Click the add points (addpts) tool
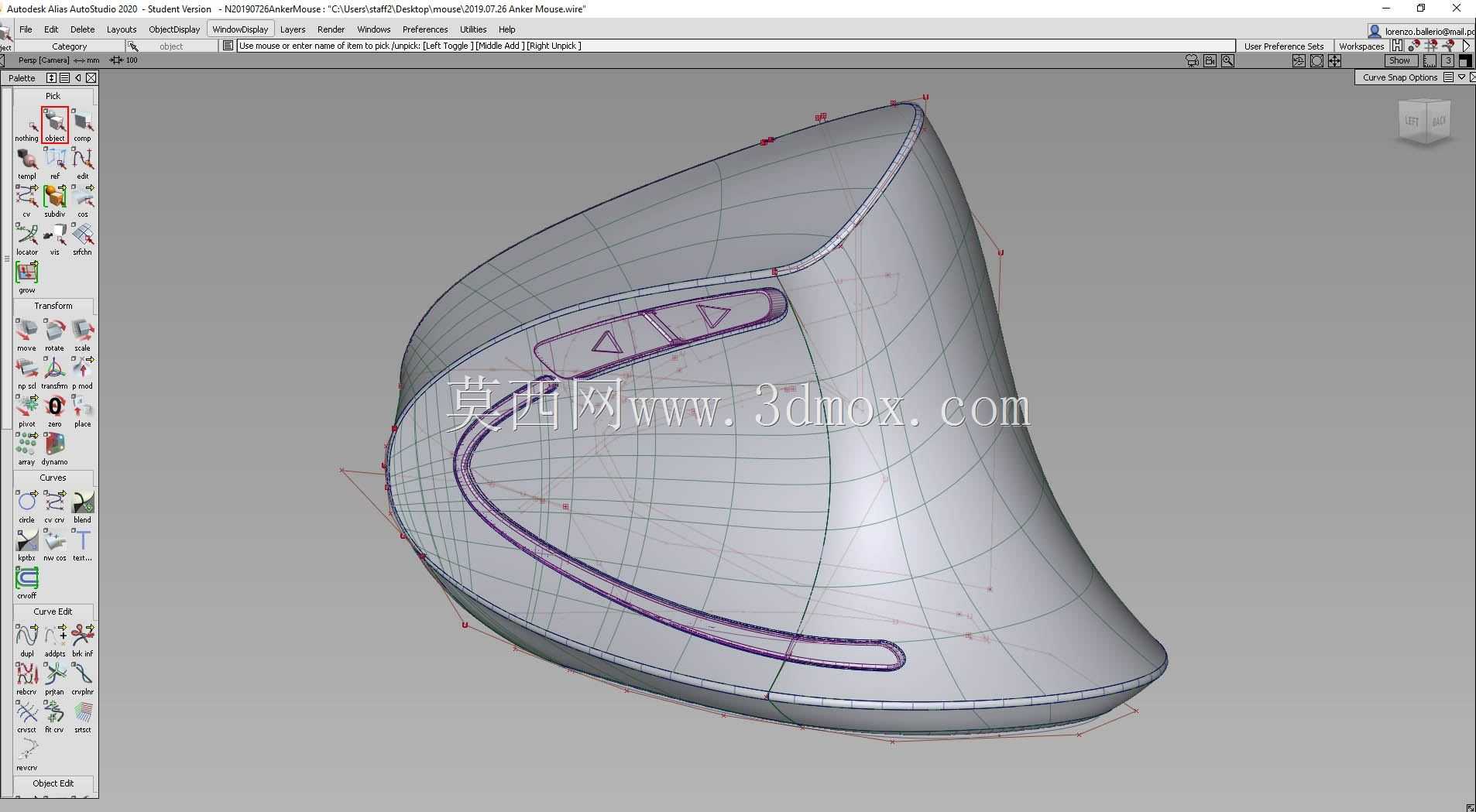The height and width of the screenshot is (812, 1476). pos(54,641)
